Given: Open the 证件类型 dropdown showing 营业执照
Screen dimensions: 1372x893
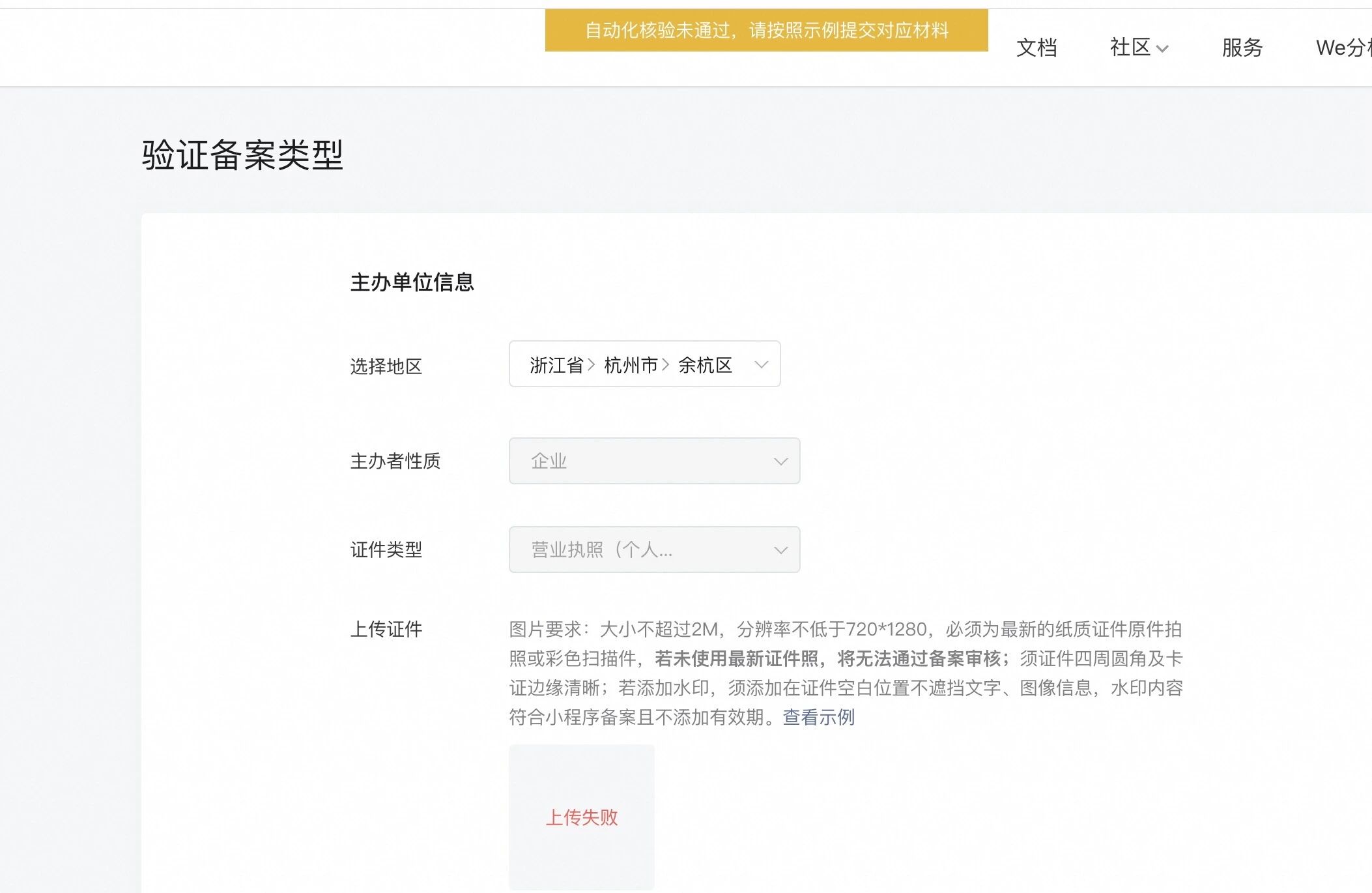Looking at the screenshot, I should click(653, 549).
